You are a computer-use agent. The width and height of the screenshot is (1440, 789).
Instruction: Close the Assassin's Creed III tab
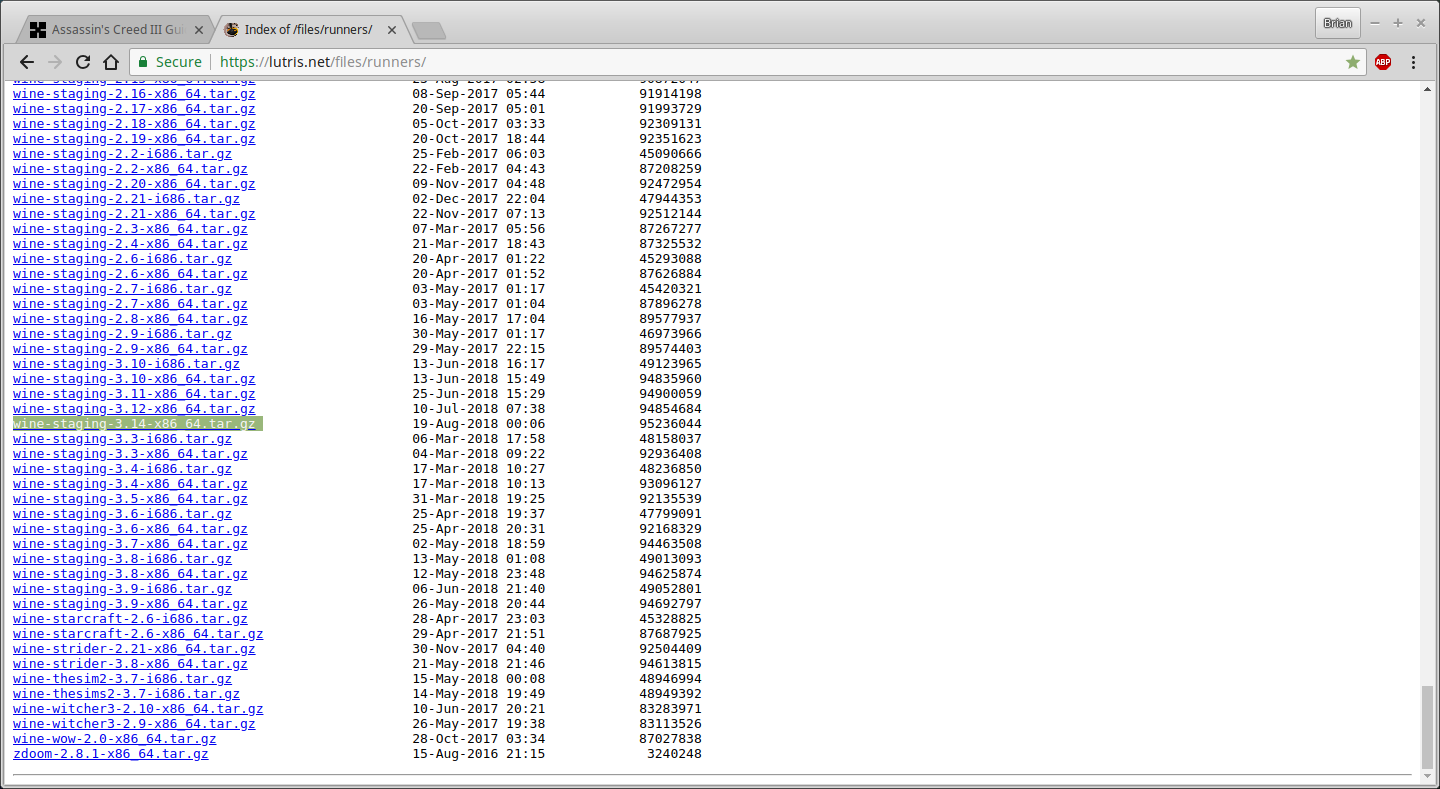point(198,30)
